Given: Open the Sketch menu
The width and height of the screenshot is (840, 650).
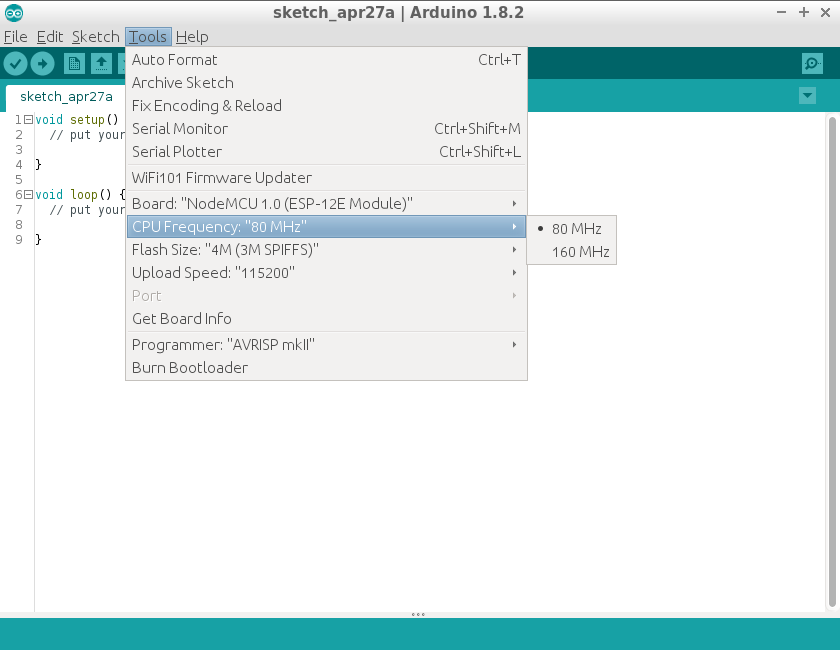Looking at the screenshot, I should coord(95,37).
